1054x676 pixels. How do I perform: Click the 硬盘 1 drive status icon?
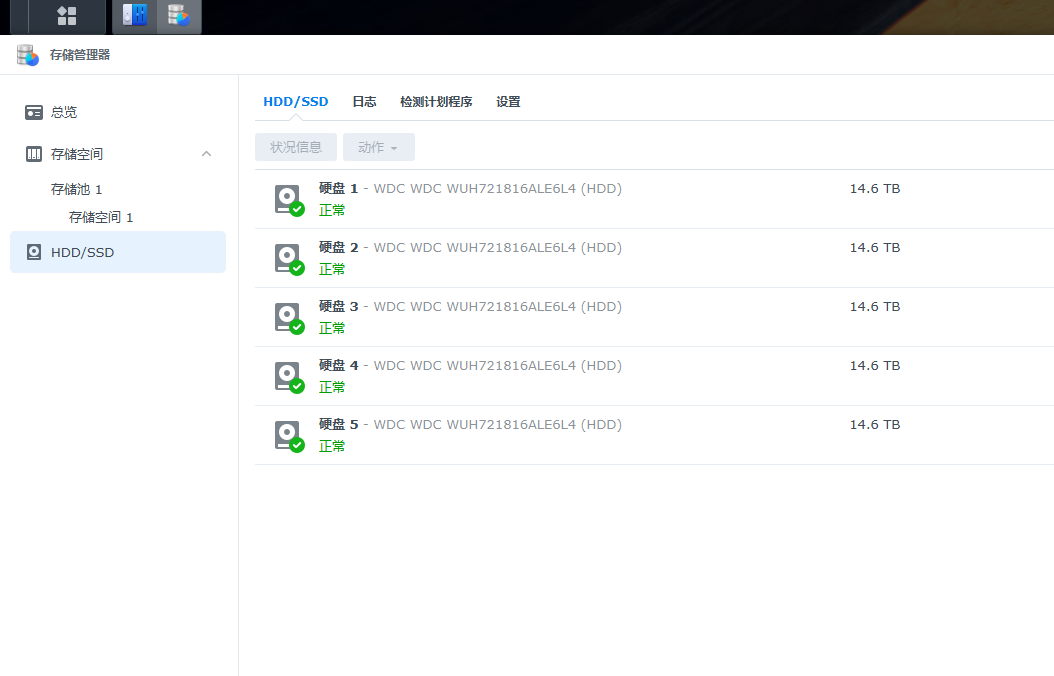[x=290, y=200]
